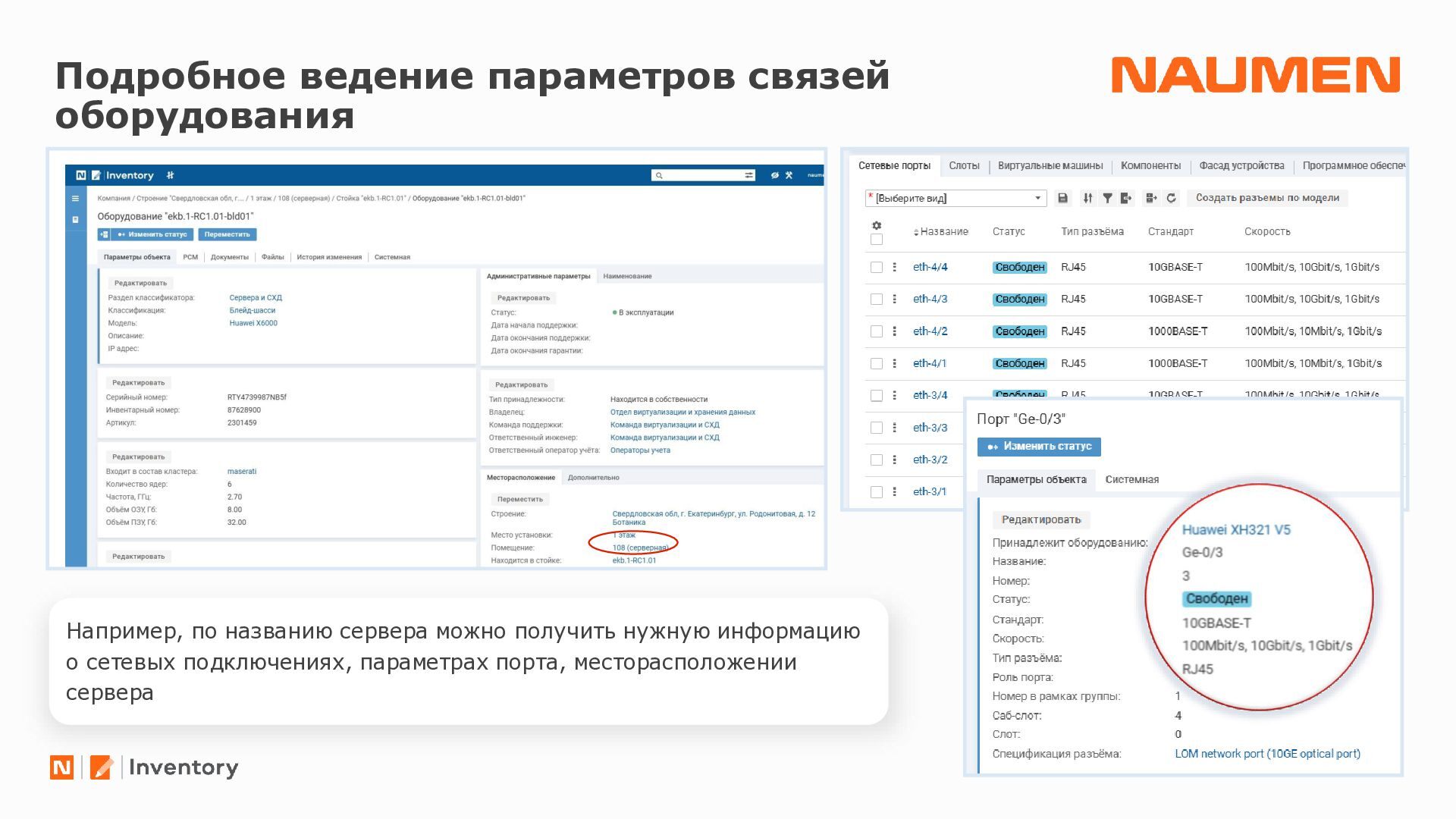This screenshot has height=819, width=1456.
Task: Check the eth-4/2 row checkbox
Action: point(877,331)
